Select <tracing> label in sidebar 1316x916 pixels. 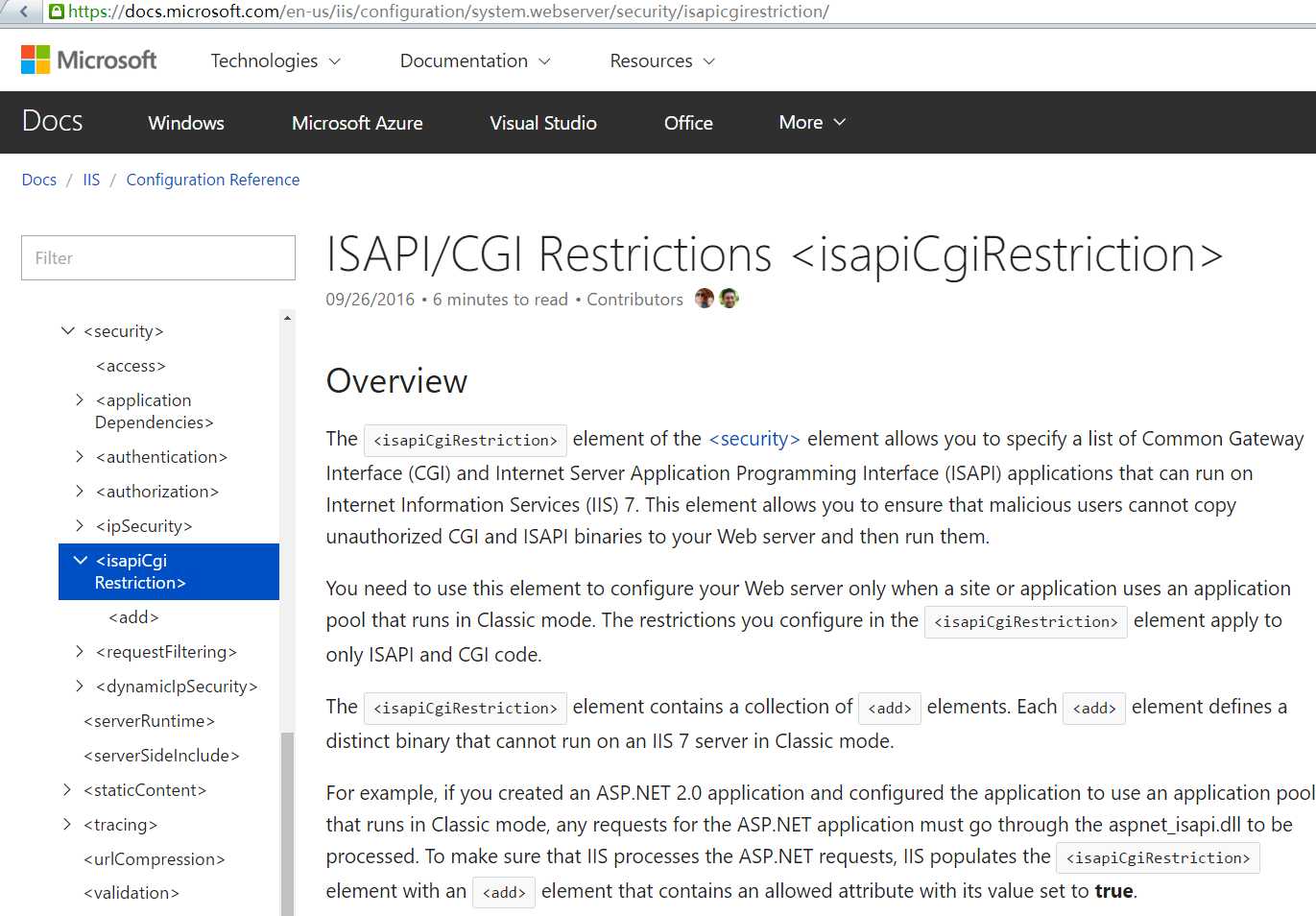[120, 825]
